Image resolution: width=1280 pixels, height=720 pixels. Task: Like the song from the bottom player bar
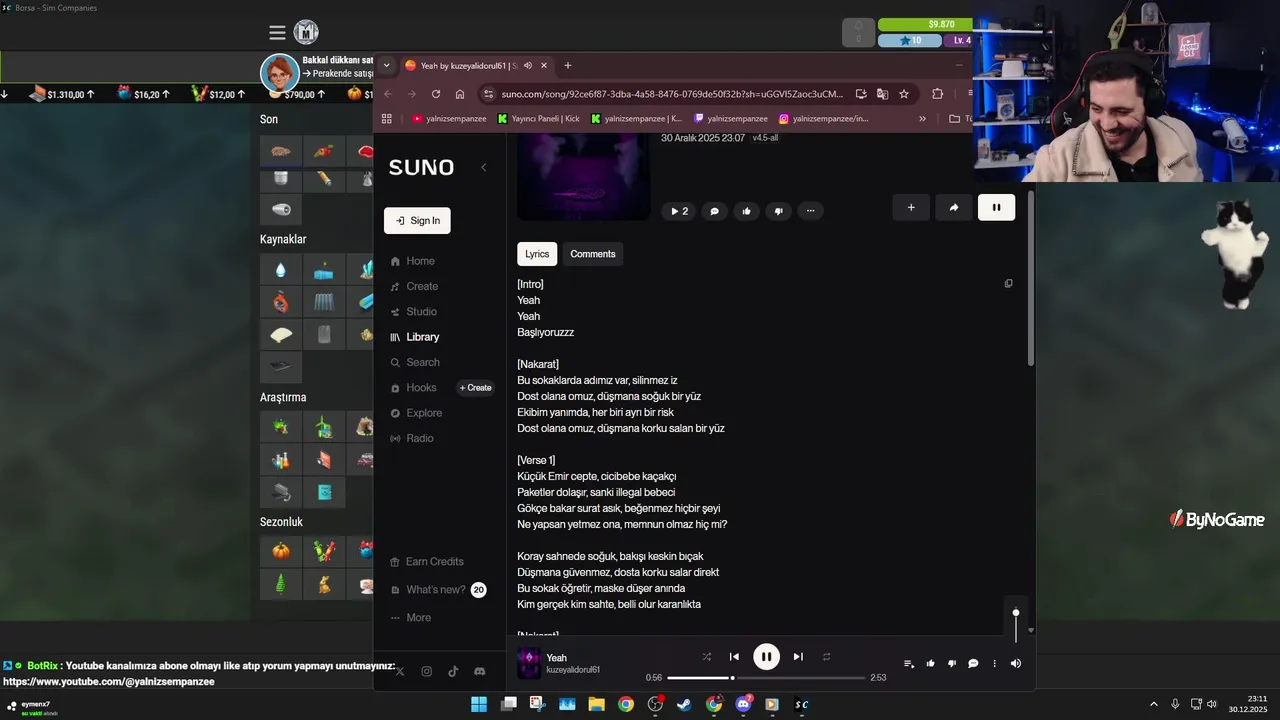point(931,664)
